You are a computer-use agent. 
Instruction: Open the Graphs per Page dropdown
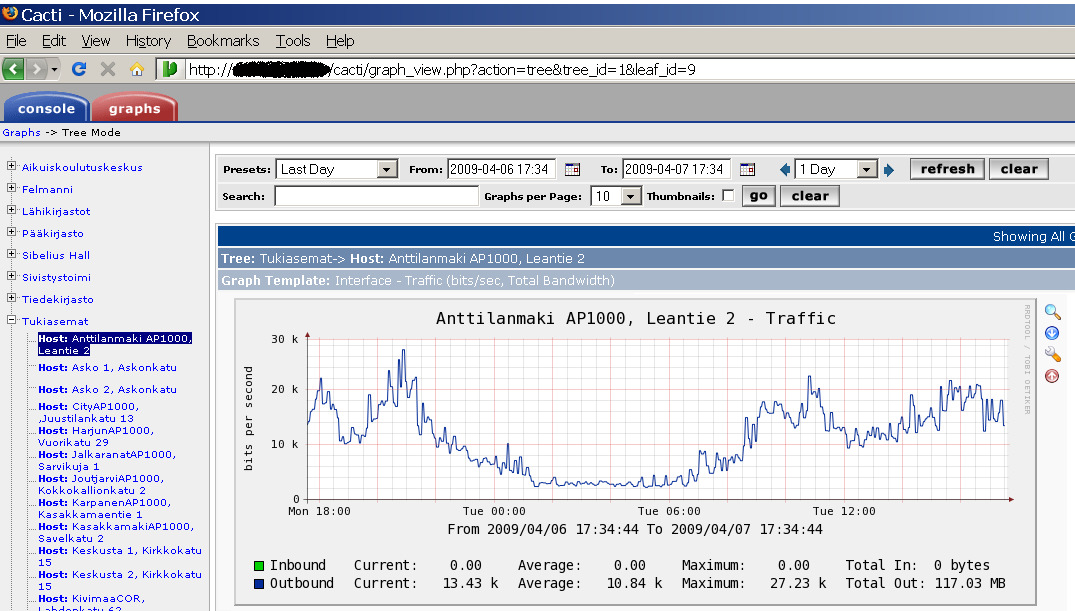616,196
